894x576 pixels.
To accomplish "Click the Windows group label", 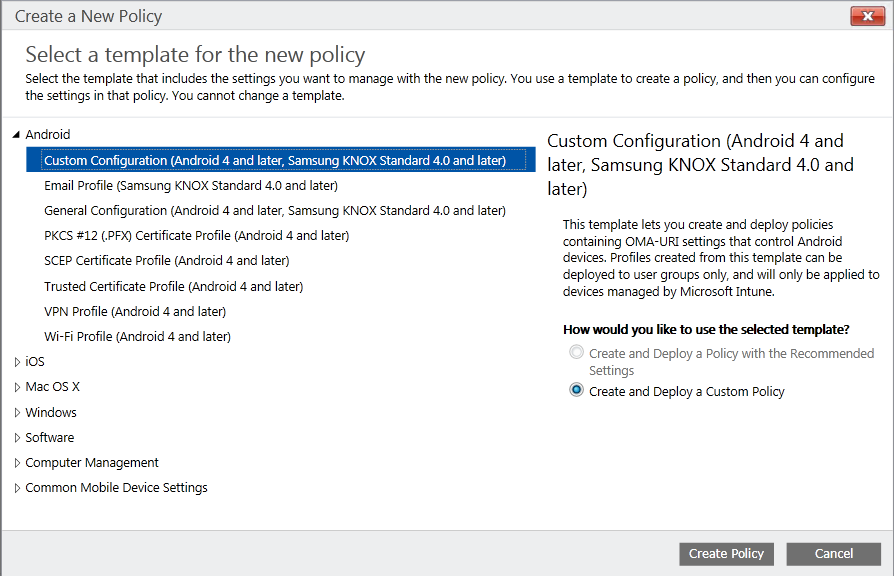I will (51, 412).
